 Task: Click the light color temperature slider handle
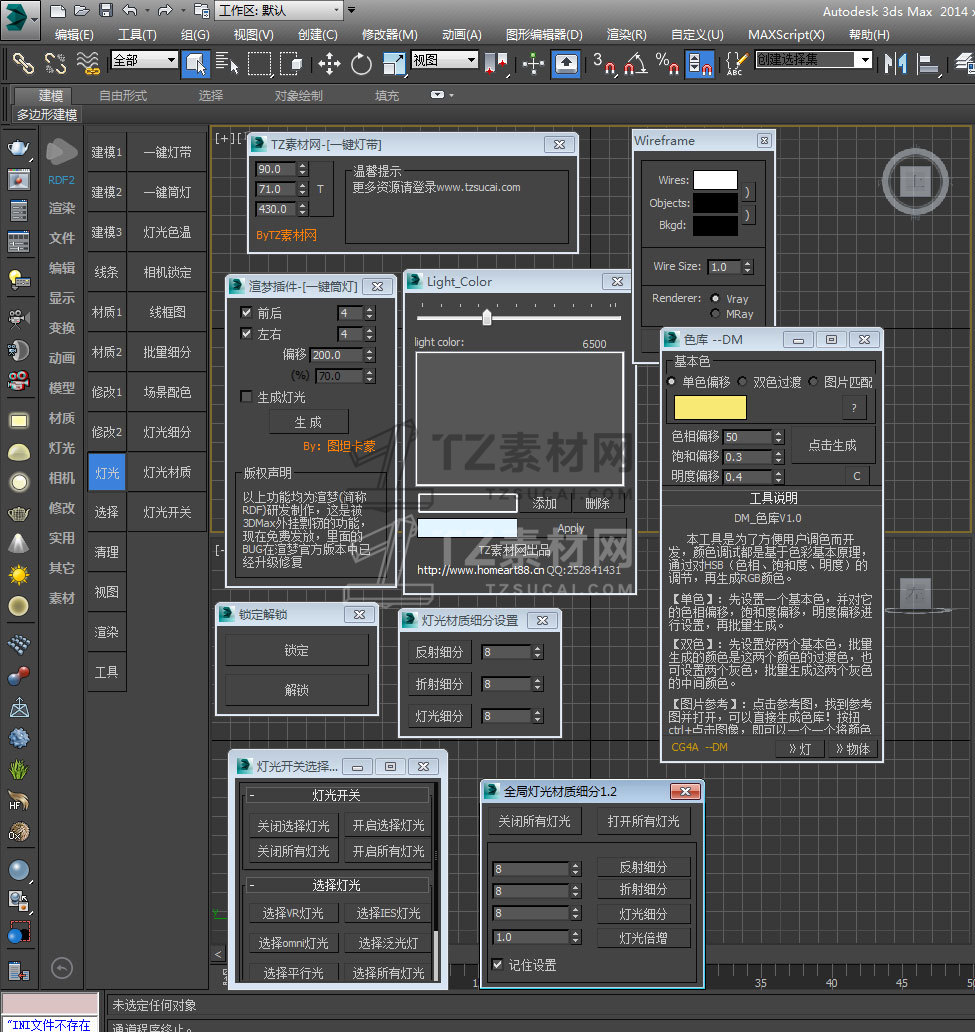point(487,317)
